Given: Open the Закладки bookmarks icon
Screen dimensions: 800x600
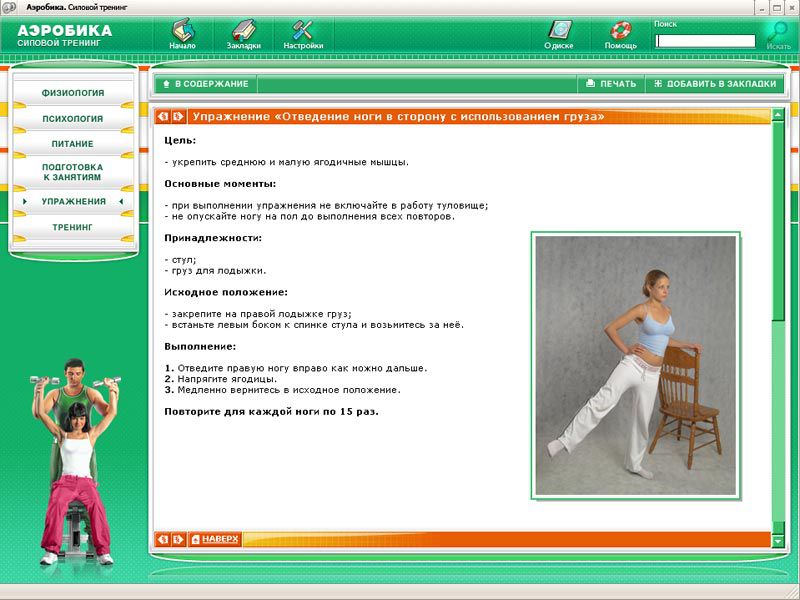Looking at the screenshot, I should pos(243,30).
